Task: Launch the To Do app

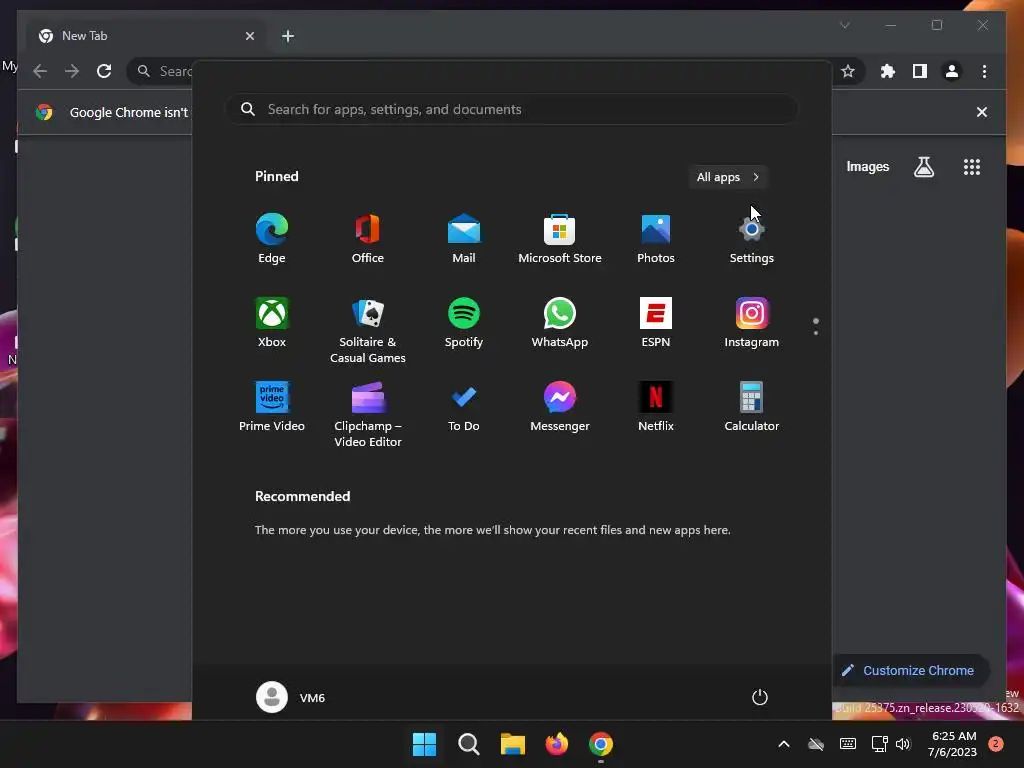Action: (464, 407)
